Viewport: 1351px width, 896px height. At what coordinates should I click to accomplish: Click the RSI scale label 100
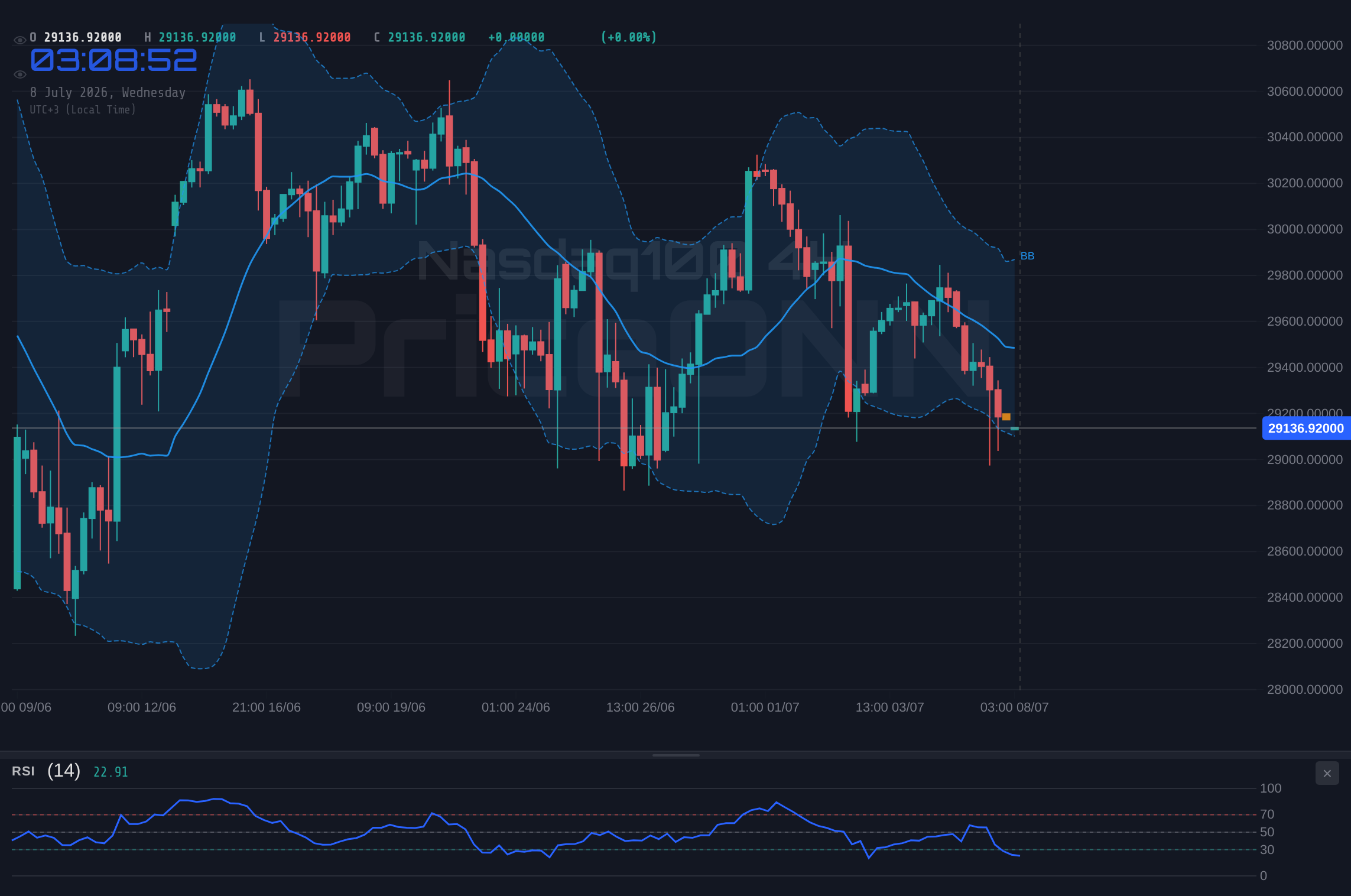pyautogui.click(x=1271, y=788)
